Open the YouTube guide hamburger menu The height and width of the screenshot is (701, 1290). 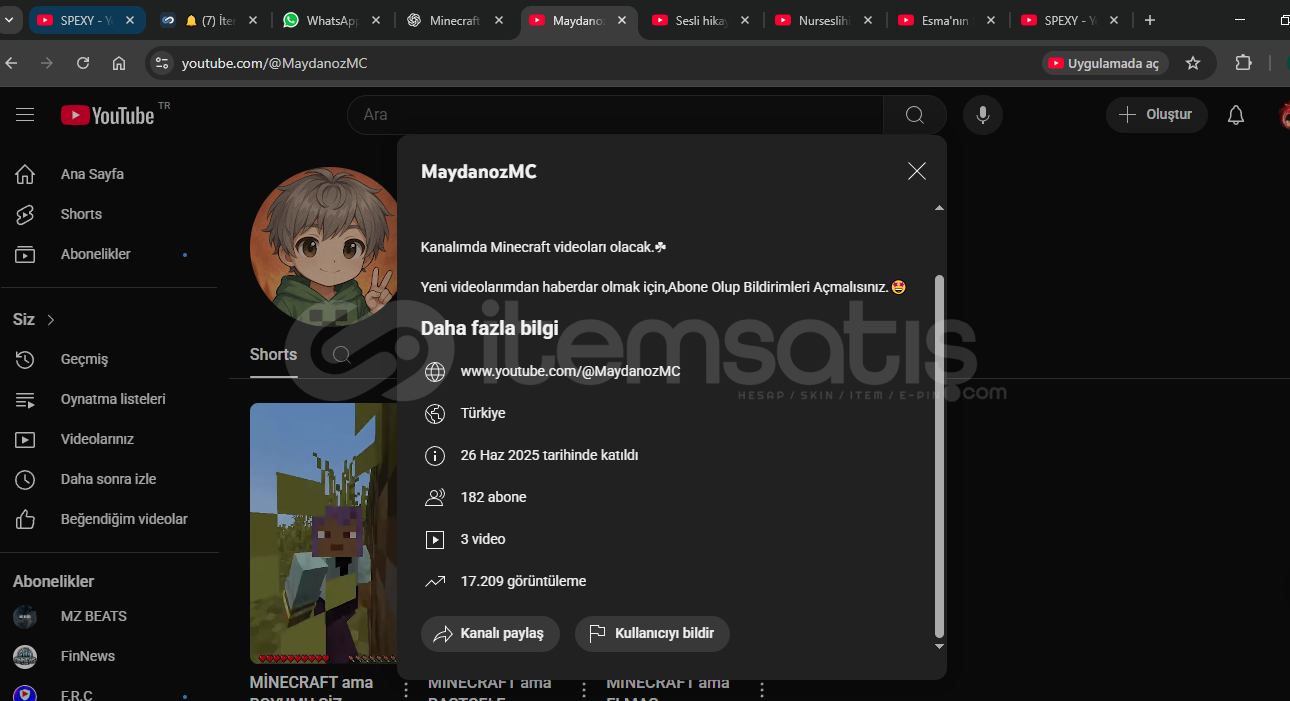(x=25, y=115)
